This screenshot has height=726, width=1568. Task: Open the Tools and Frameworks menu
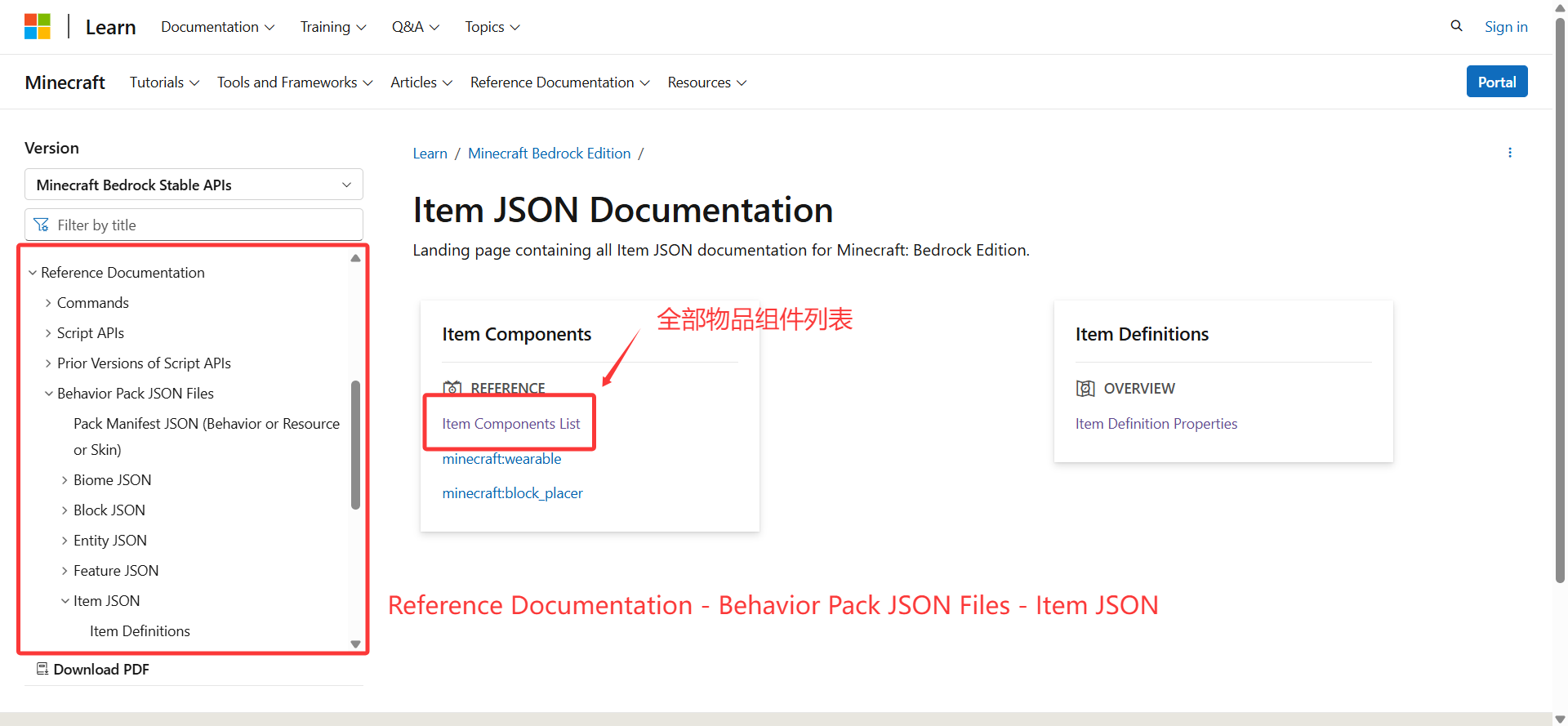click(294, 82)
